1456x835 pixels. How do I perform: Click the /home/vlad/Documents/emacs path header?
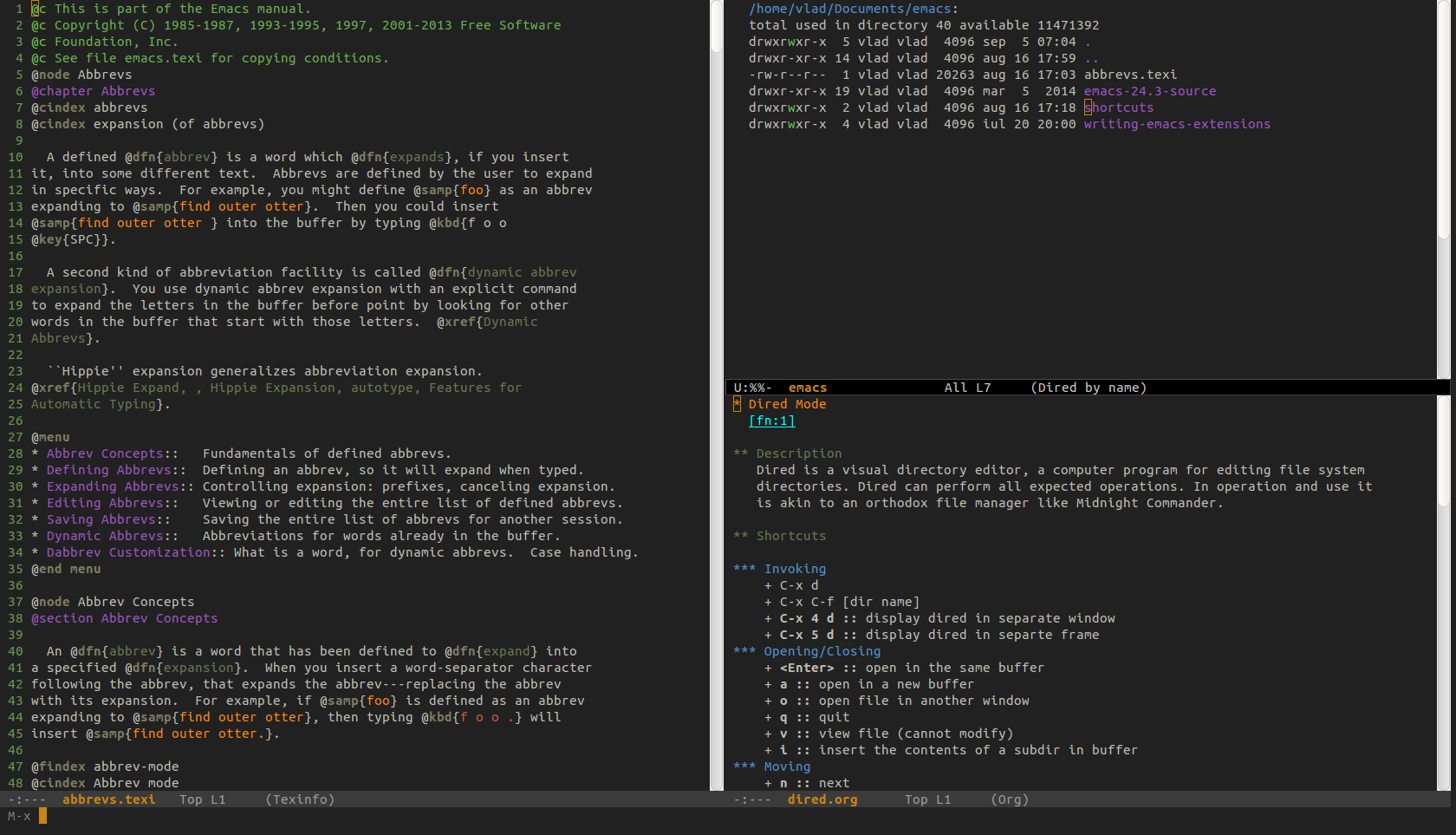pos(850,9)
